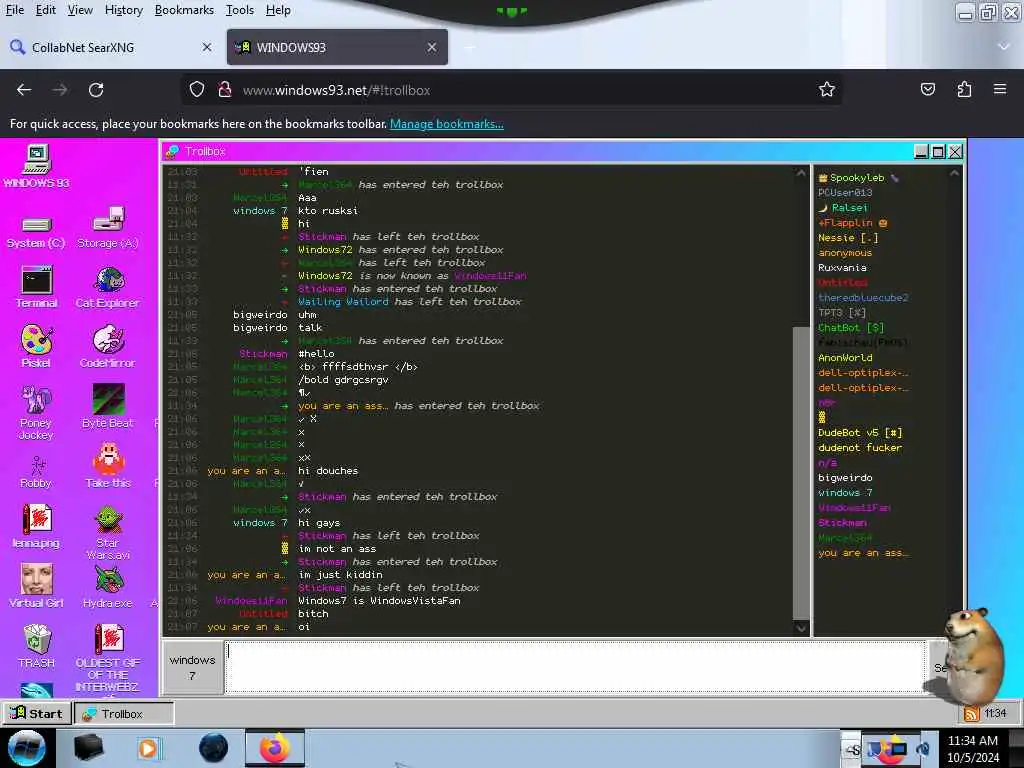Open the Edit menu
1024x768 pixels.
(45, 10)
